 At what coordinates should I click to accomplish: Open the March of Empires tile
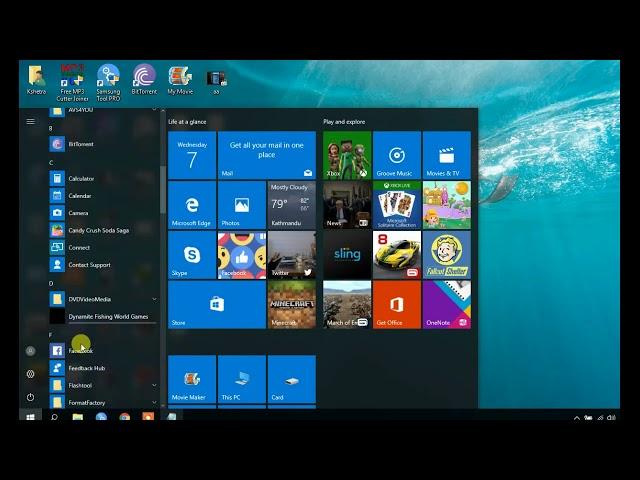[347, 304]
